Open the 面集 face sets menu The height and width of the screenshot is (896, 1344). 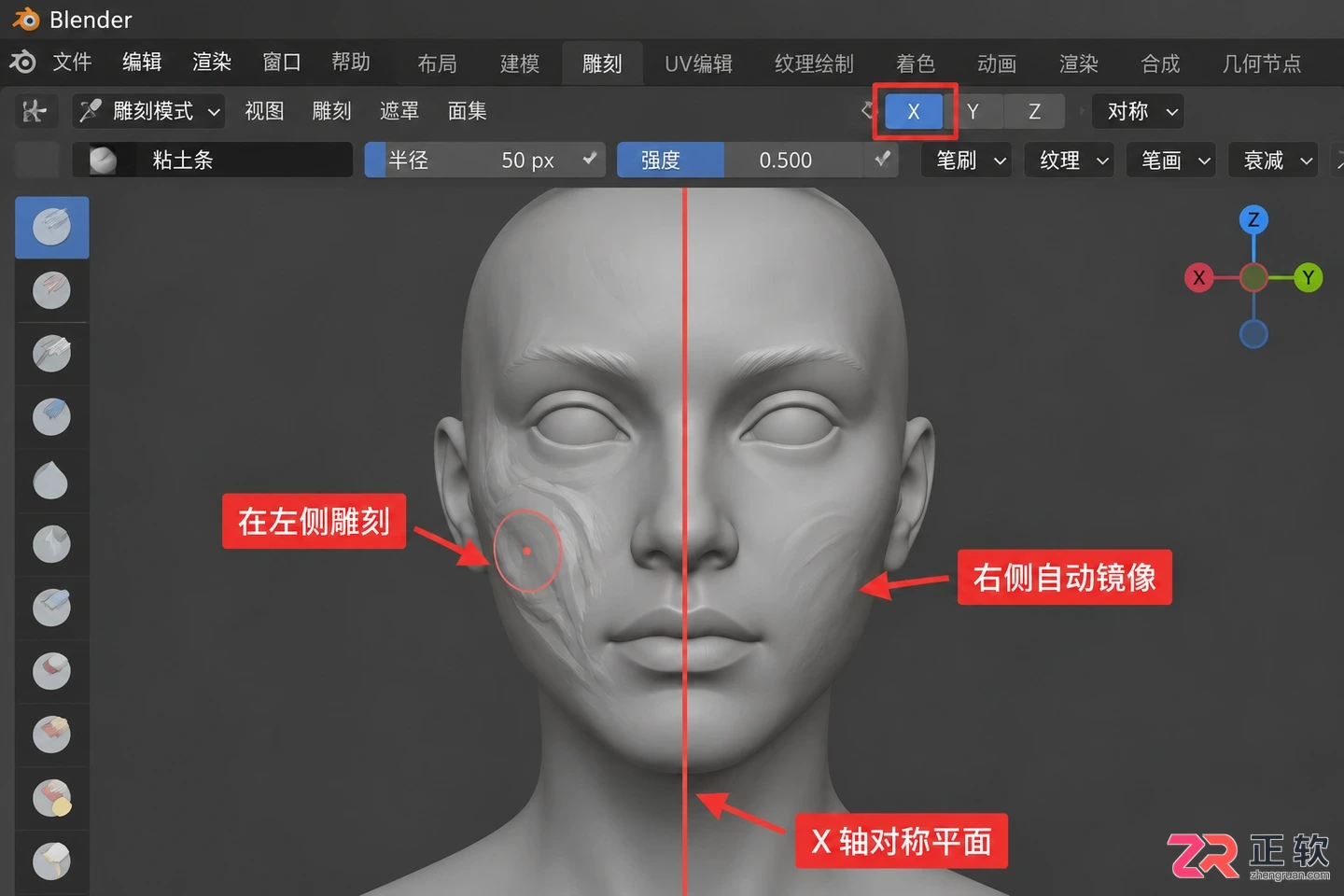(468, 111)
